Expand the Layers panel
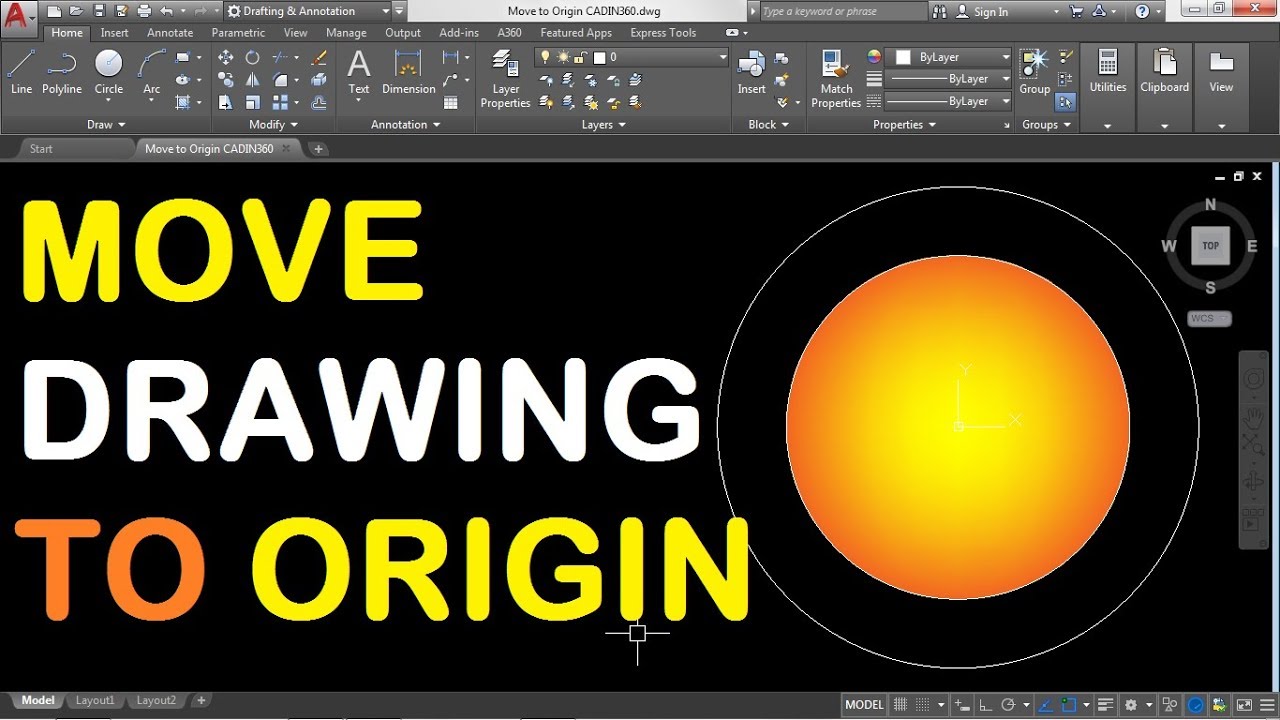Image resolution: width=1280 pixels, height=720 pixels. (604, 125)
